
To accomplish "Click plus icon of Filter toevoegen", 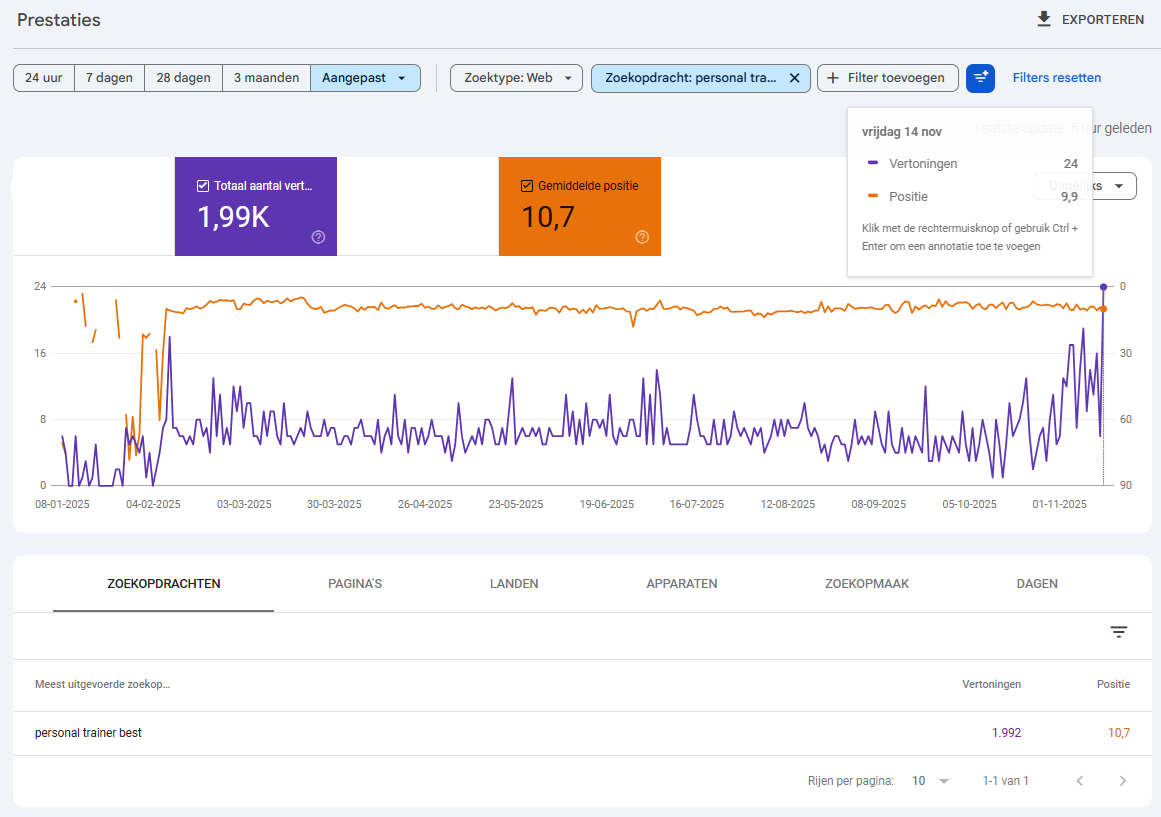I will (833, 78).
